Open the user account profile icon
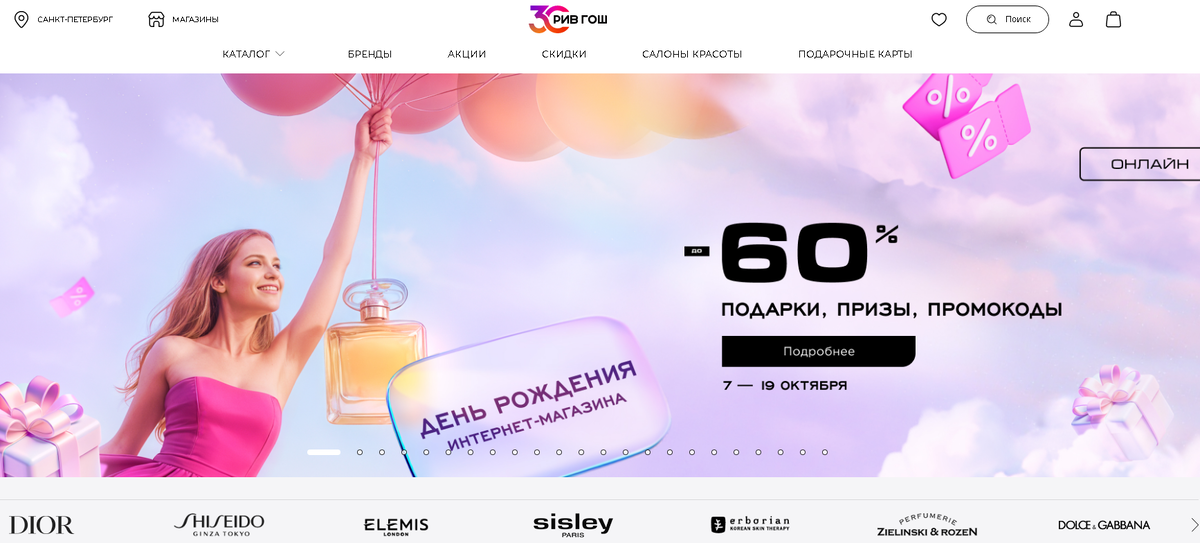 point(1076,19)
